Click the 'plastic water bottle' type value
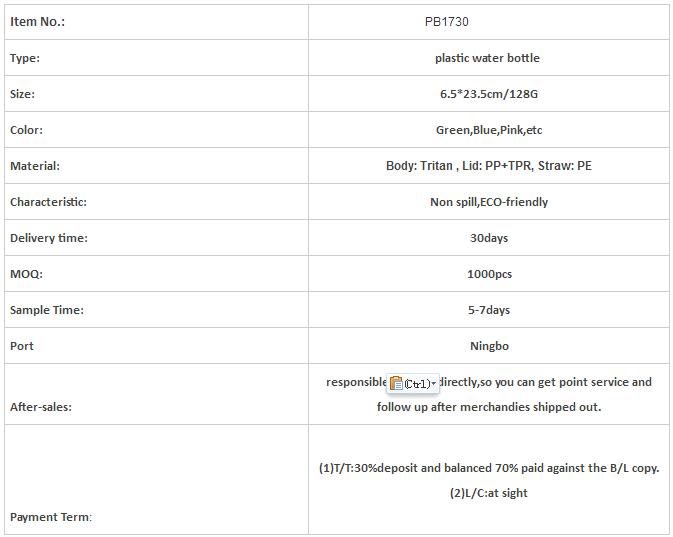Screen dimensions: 673x537 pos(487,58)
